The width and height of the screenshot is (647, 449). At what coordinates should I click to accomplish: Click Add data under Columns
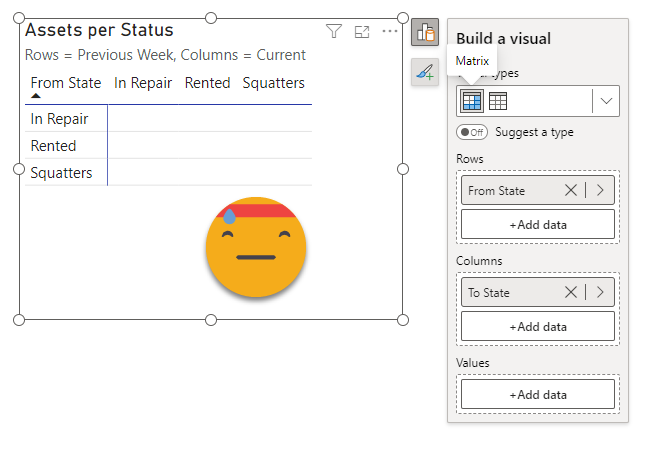(x=537, y=326)
